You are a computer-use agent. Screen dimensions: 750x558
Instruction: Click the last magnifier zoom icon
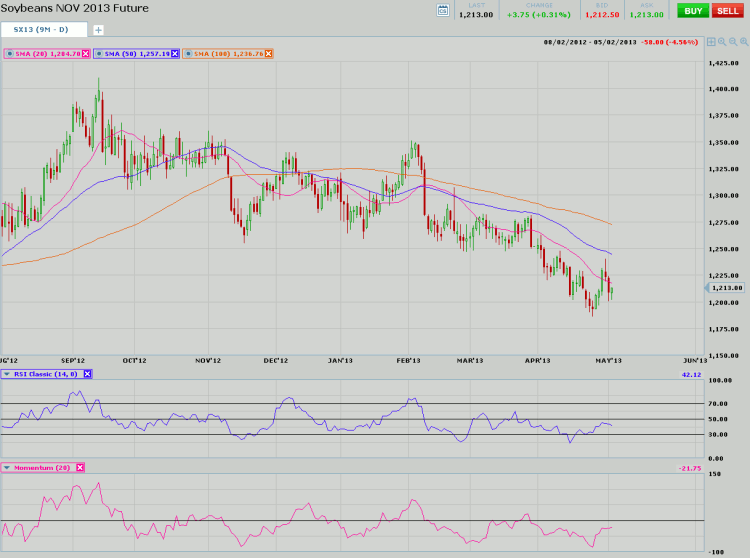pyautogui.click(x=743, y=42)
